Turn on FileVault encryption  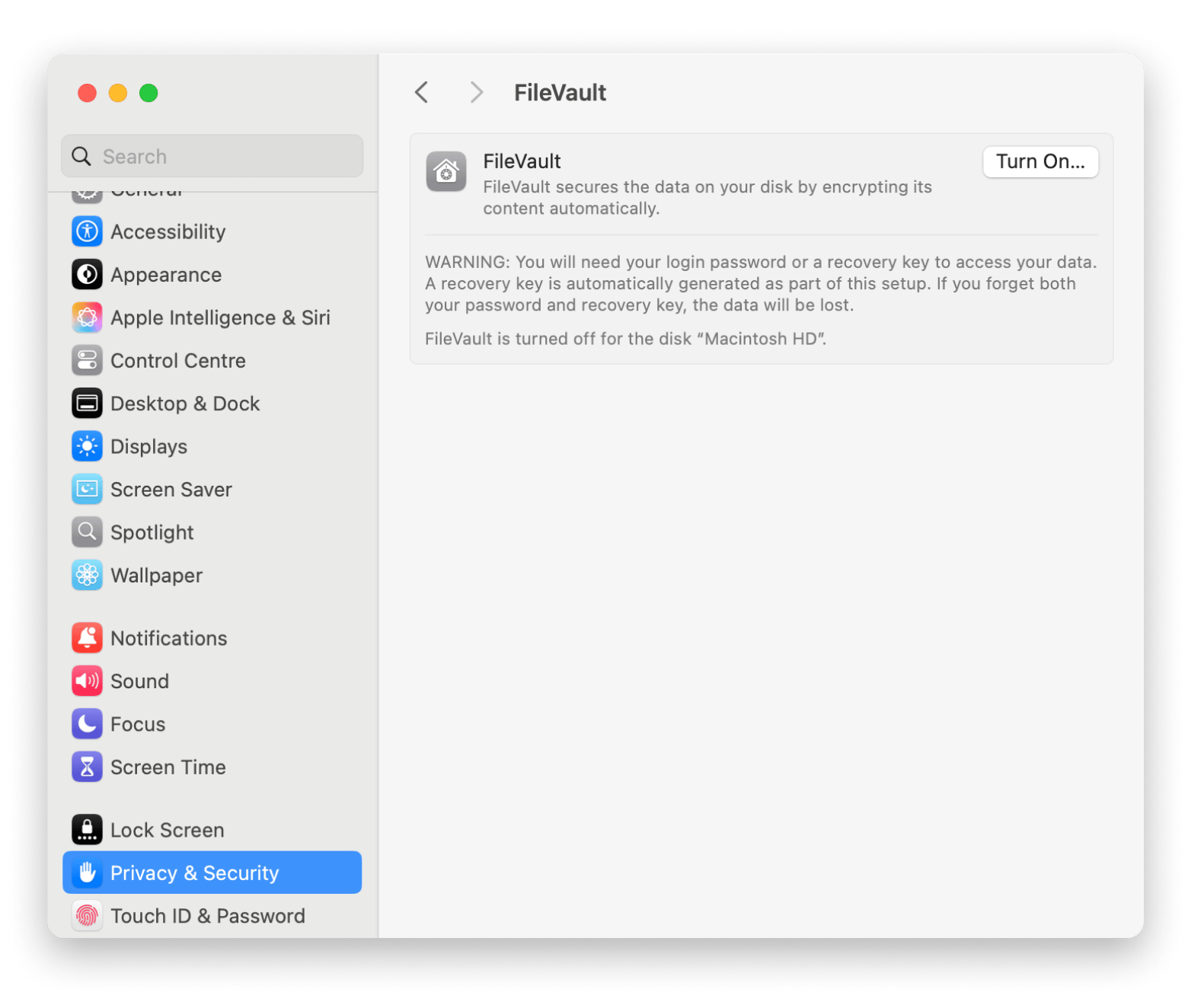(1040, 161)
